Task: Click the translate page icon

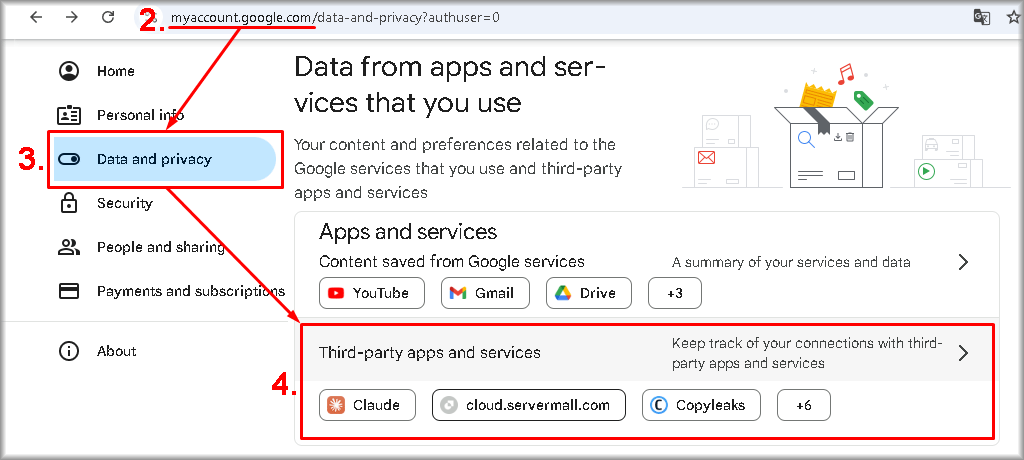Action: click(x=982, y=17)
